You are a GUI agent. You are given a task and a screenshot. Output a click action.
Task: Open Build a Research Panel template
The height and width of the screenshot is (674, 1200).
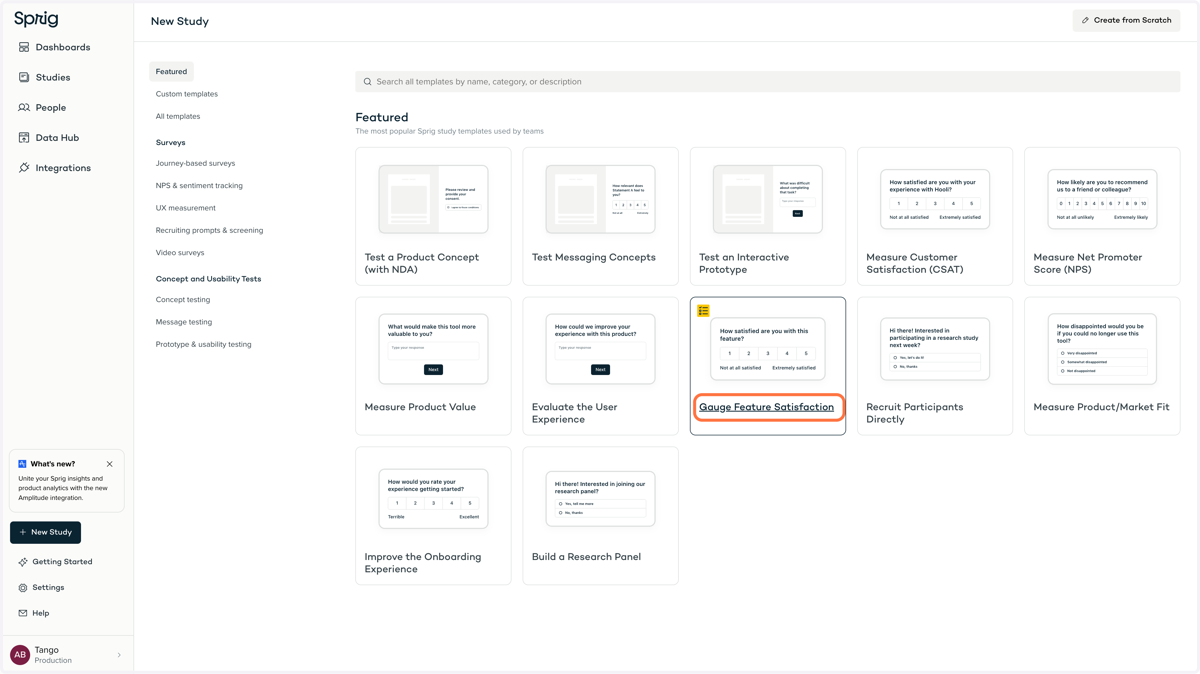point(600,516)
